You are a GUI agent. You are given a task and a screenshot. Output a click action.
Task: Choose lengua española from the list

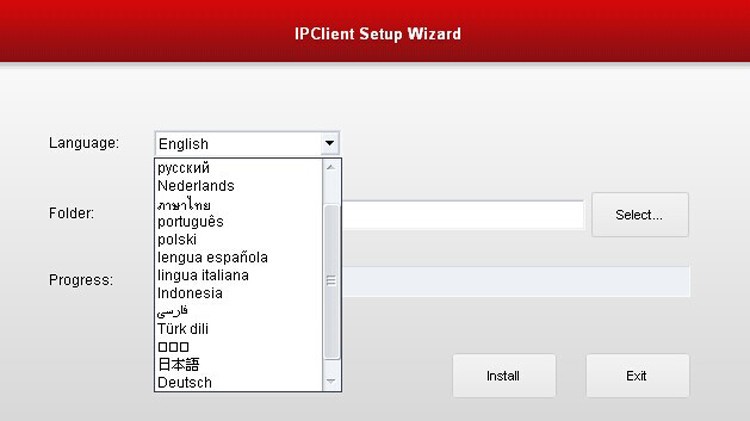tap(212, 258)
